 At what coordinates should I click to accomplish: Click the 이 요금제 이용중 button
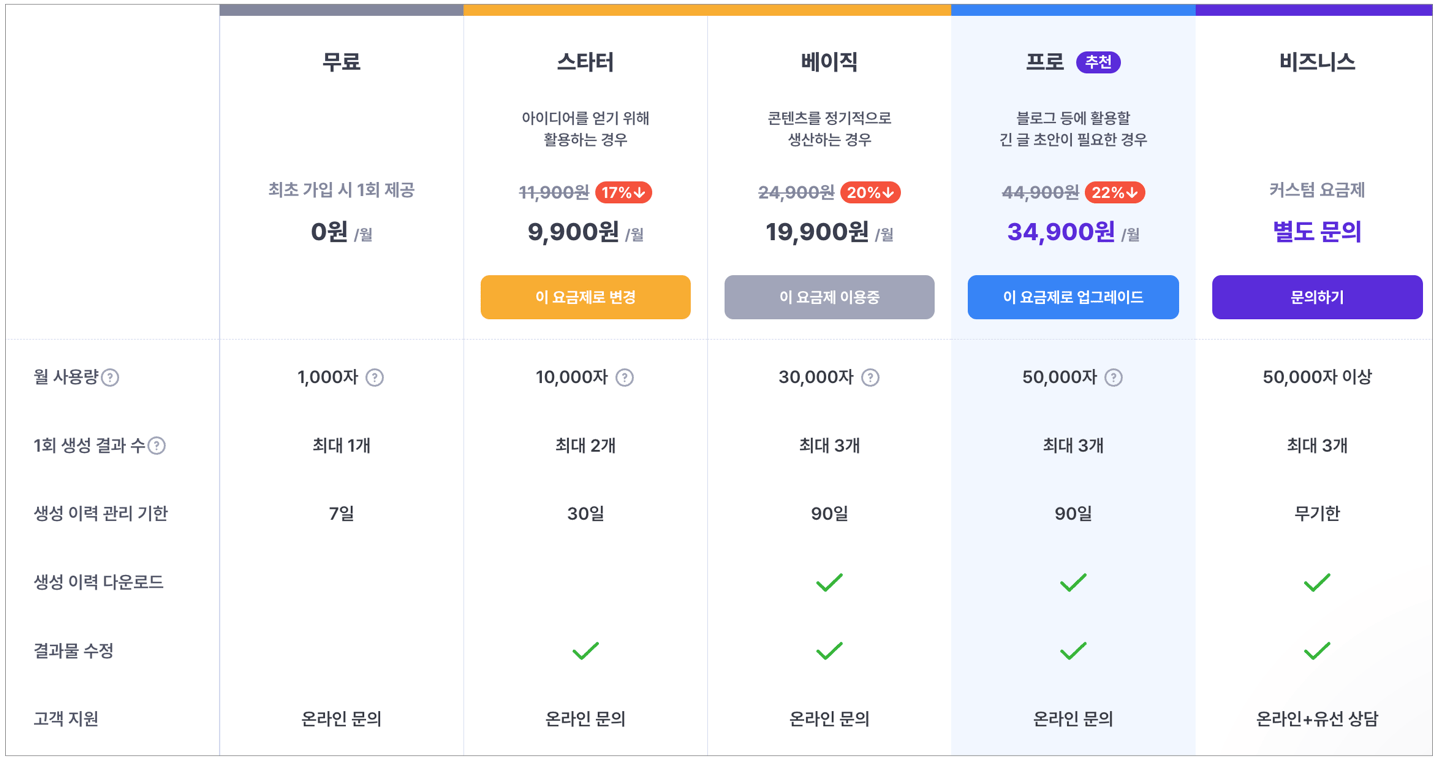[829, 297]
